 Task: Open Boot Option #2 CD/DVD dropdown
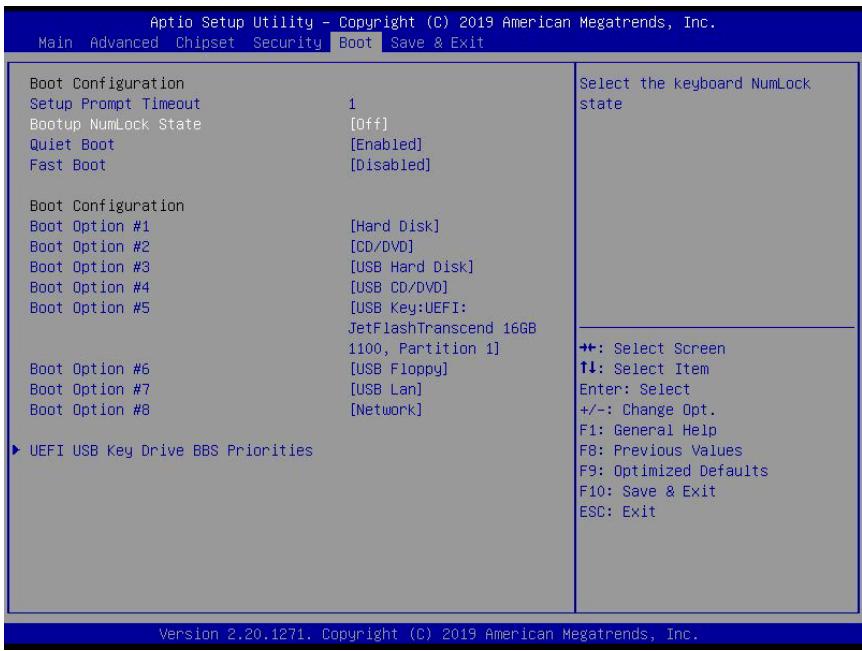[382, 246]
